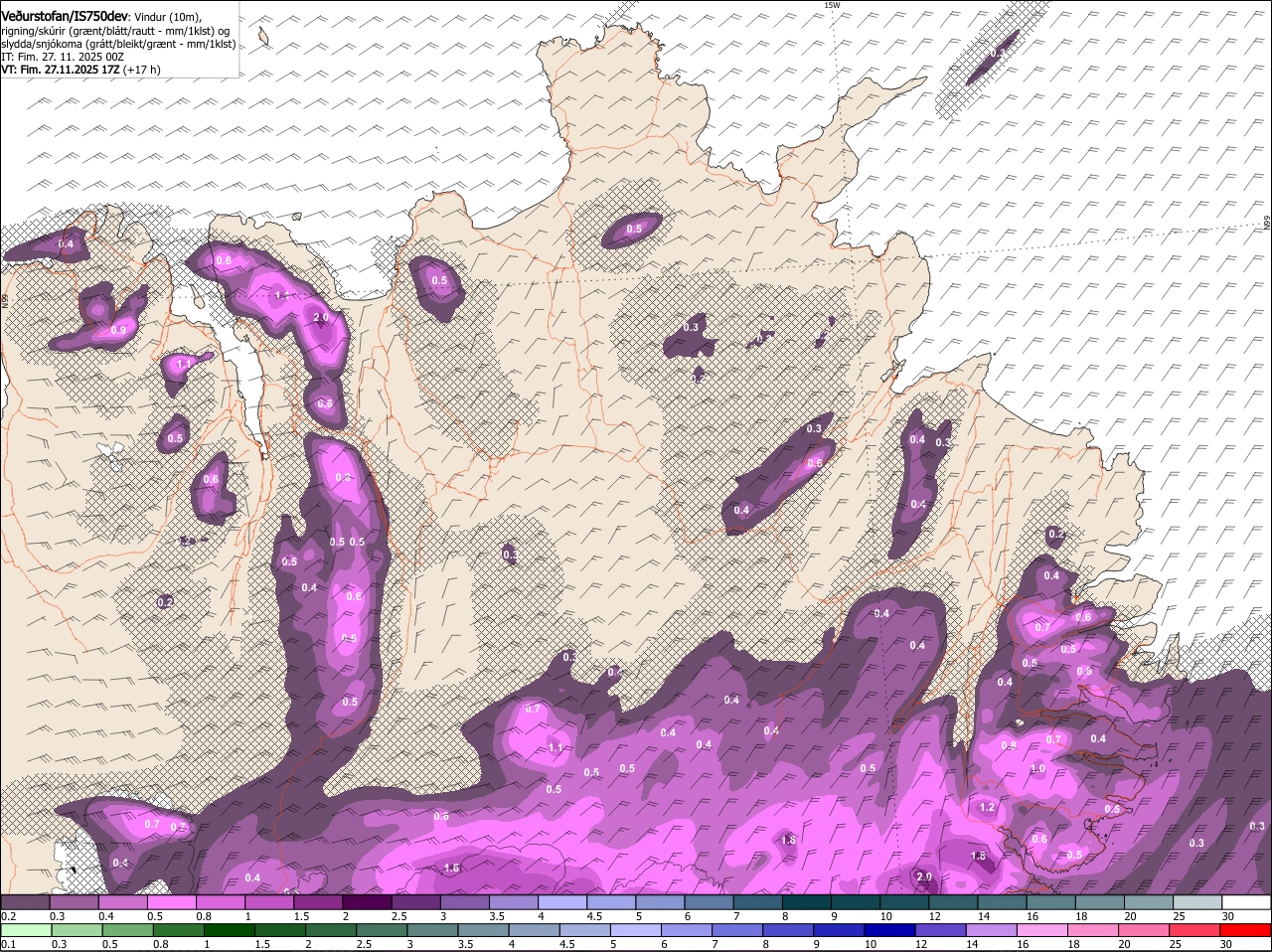Viewport: 1272px width, 952px height.
Task: Select the green-scale swatch between 2.5 and 3
Action: pyautogui.click(x=382, y=931)
